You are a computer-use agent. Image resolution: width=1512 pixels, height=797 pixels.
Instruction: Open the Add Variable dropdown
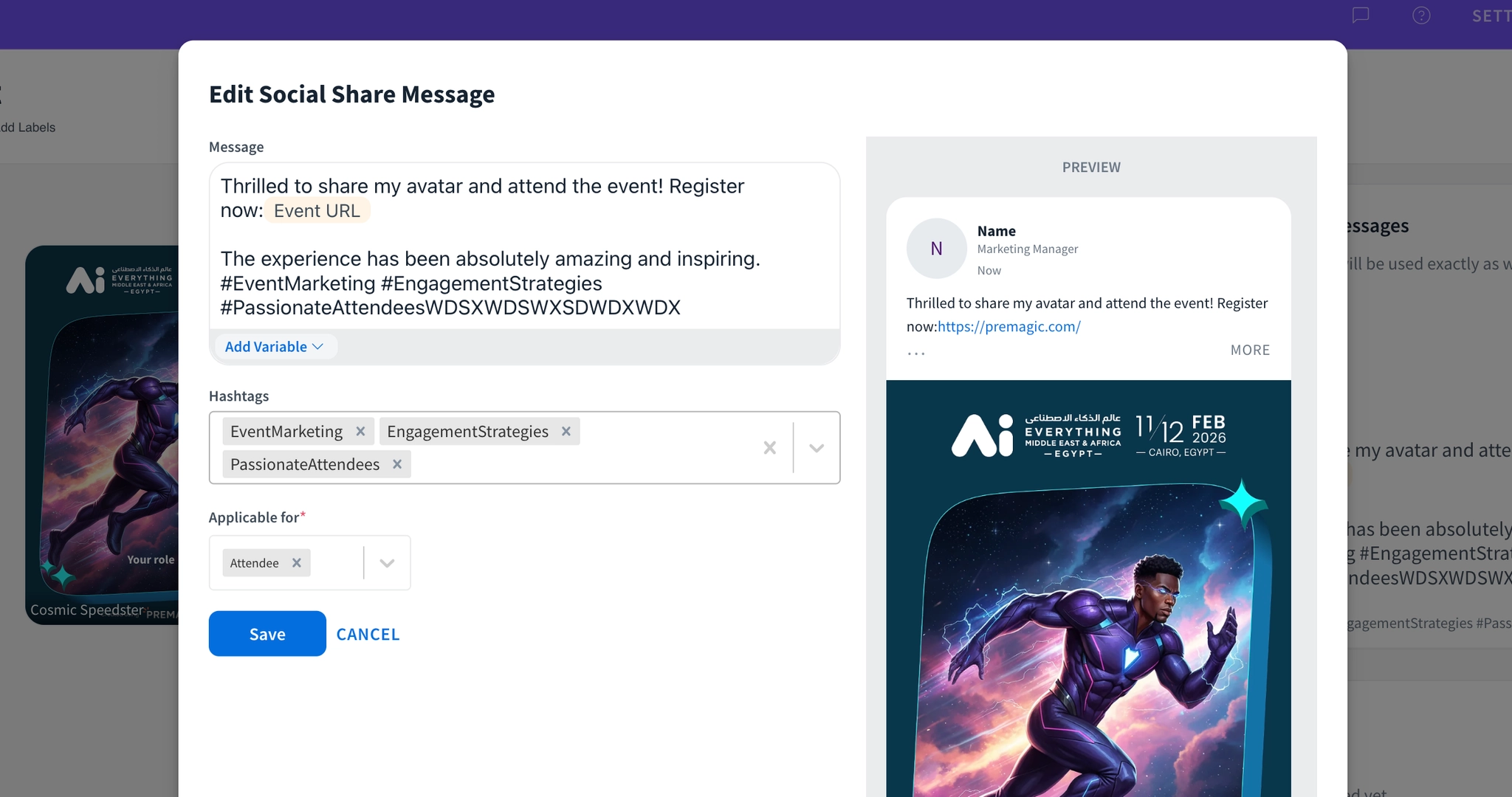pos(274,347)
